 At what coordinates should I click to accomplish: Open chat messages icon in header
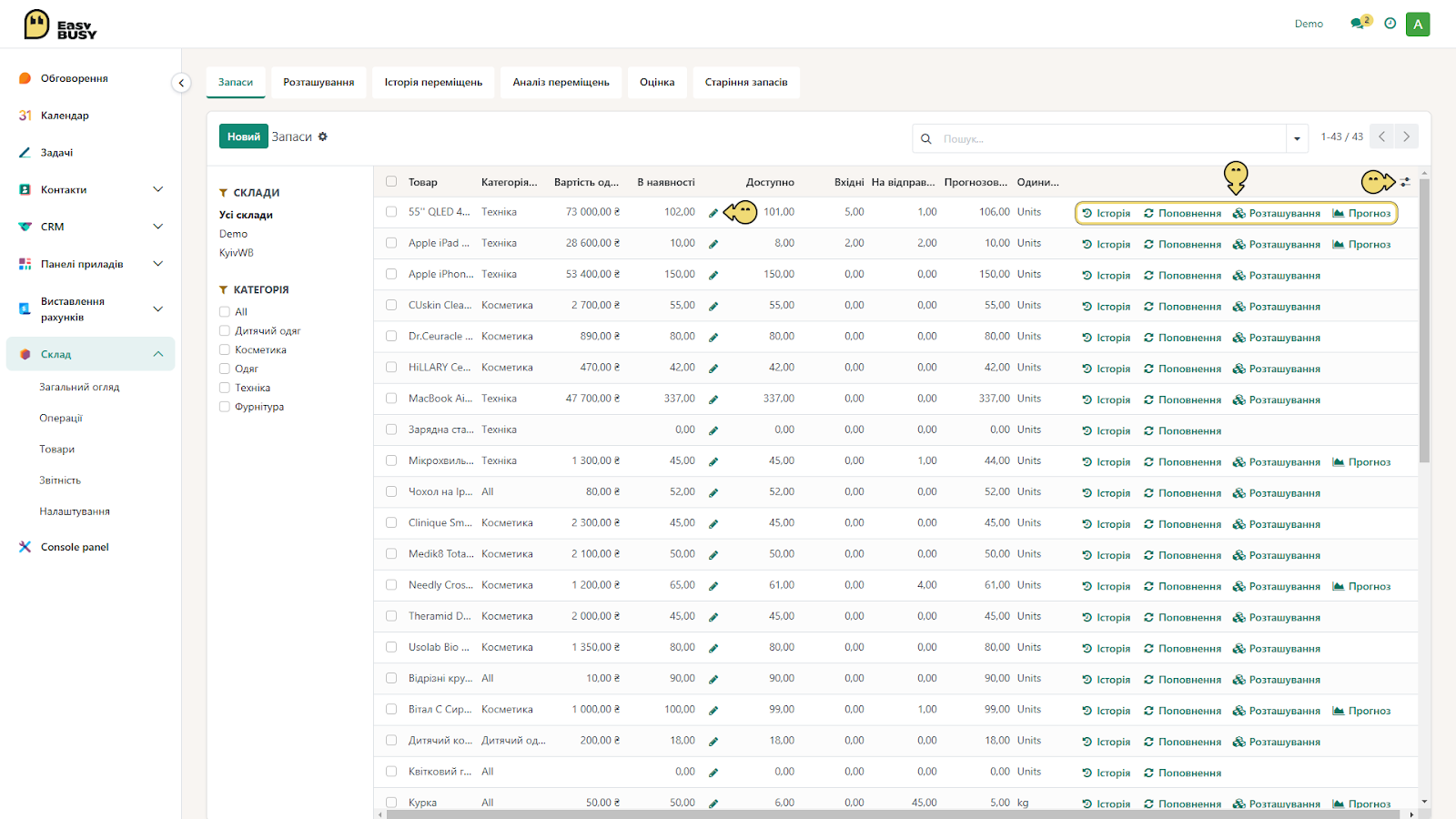click(x=1359, y=24)
